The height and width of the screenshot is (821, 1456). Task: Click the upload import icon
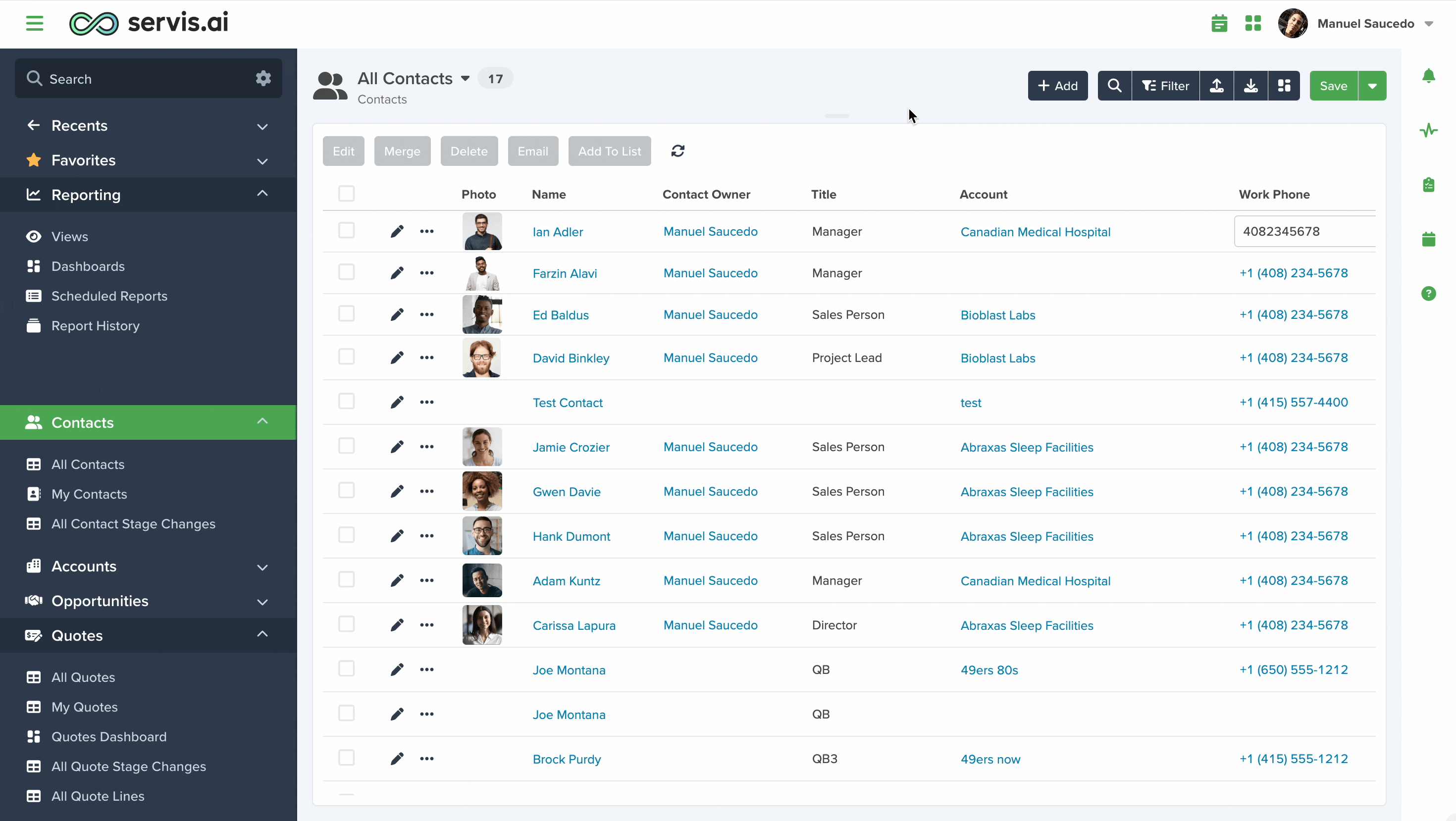tap(1216, 86)
